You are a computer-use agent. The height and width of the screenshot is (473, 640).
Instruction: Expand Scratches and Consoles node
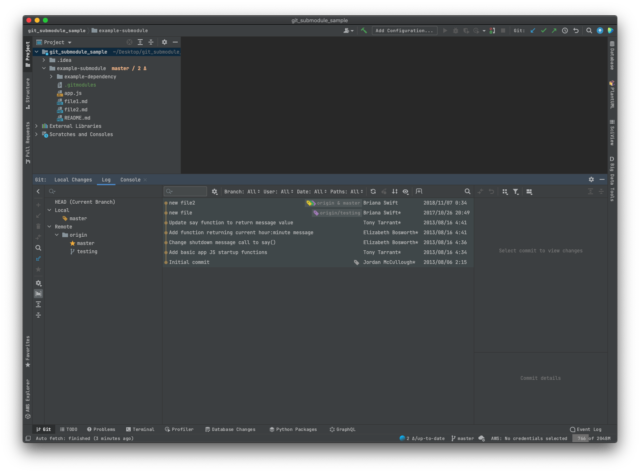point(37,134)
